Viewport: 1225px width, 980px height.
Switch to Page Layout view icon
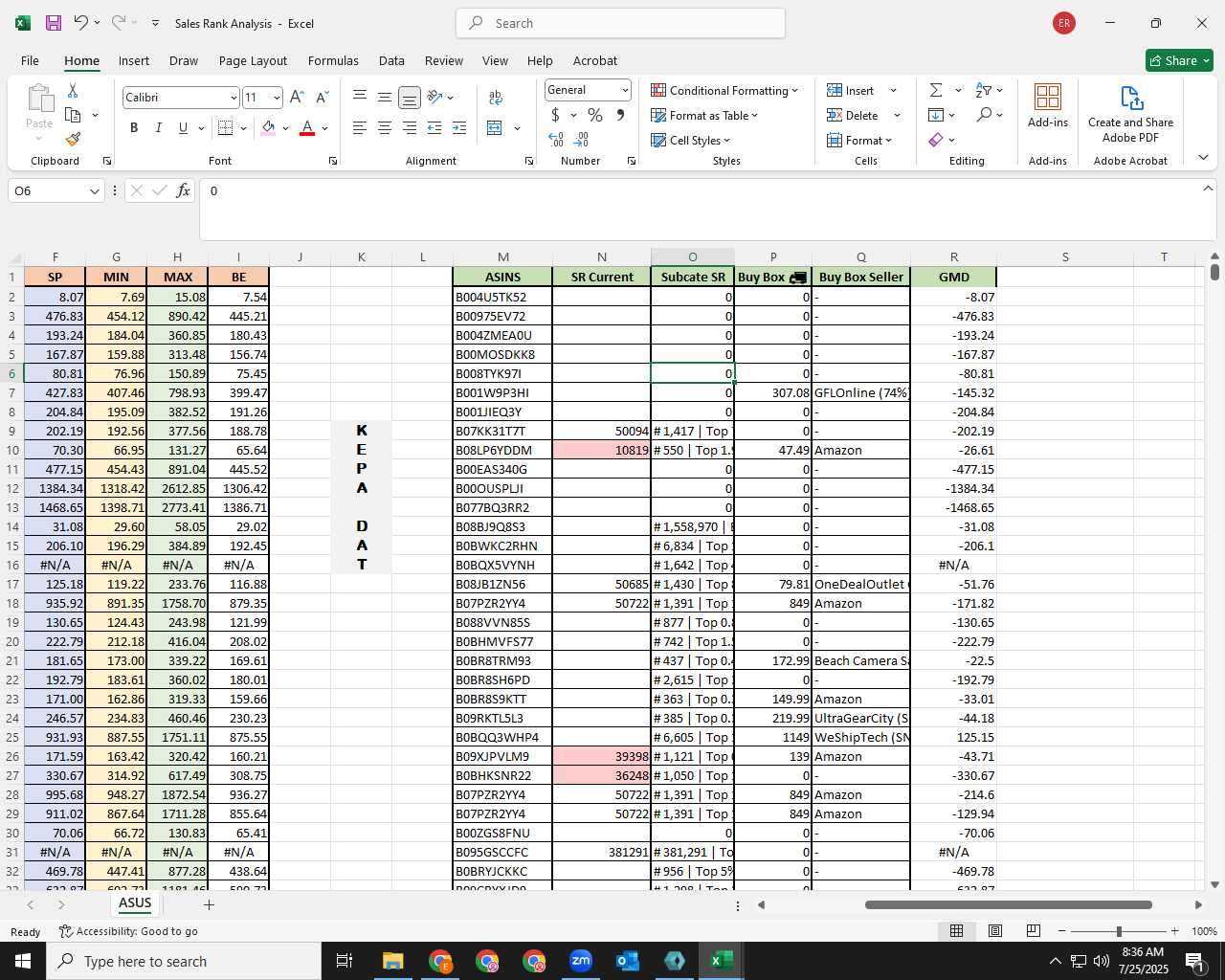point(995,931)
